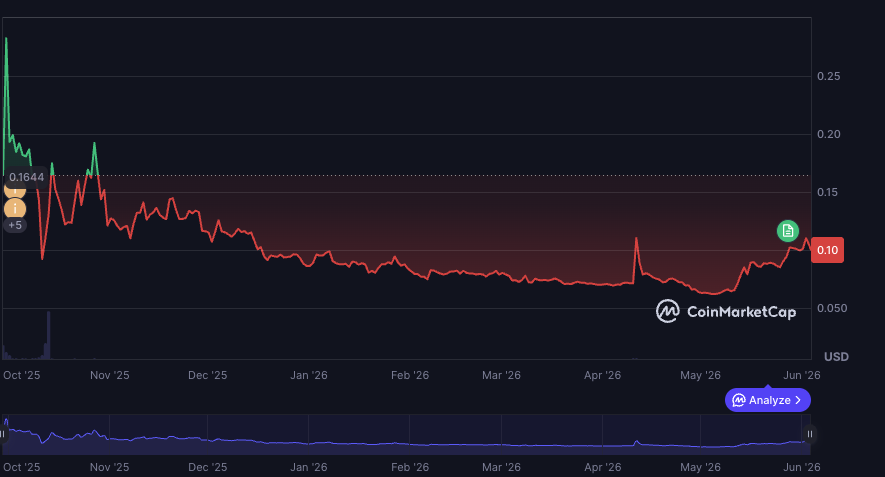This screenshot has height=477, width=885.
Task: Click the +5 more events badge
Action: 15,225
